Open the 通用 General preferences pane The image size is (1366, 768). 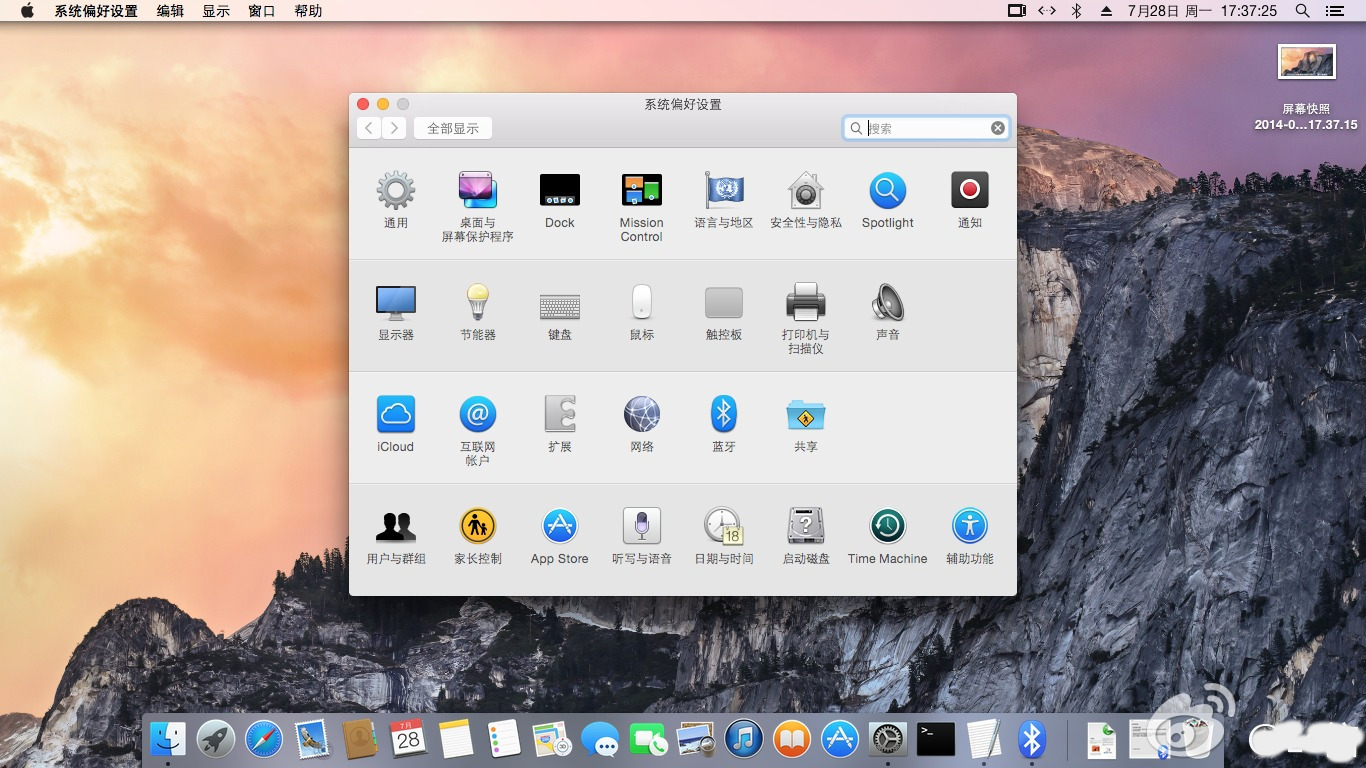click(396, 190)
